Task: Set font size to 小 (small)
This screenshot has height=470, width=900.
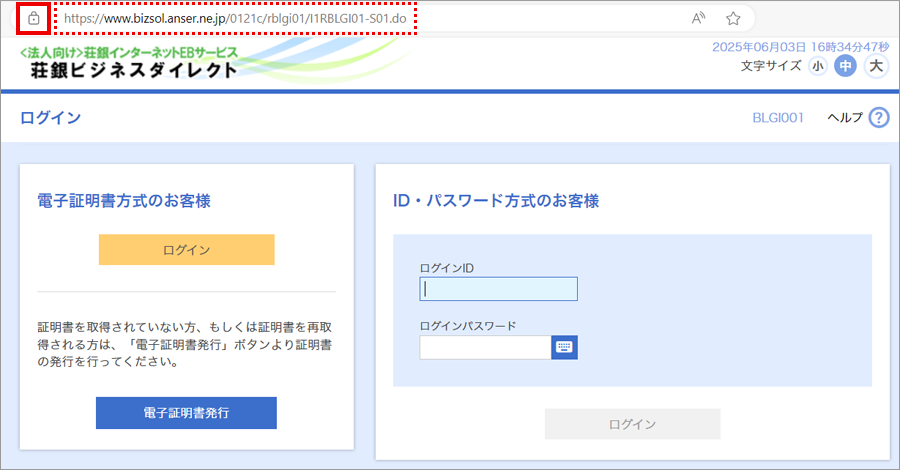Action: (818, 66)
